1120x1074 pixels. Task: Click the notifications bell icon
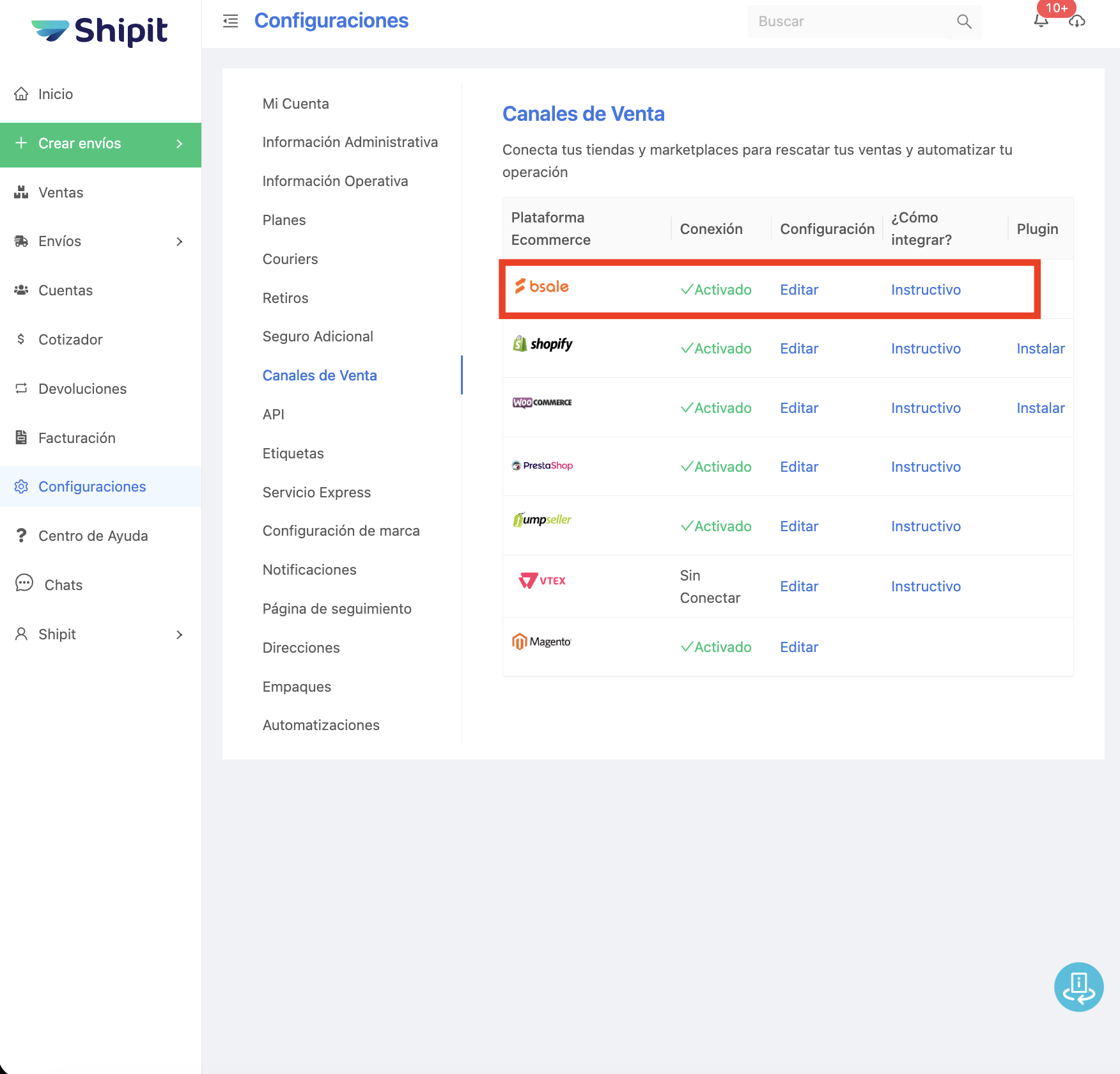[x=1041, y=22]
